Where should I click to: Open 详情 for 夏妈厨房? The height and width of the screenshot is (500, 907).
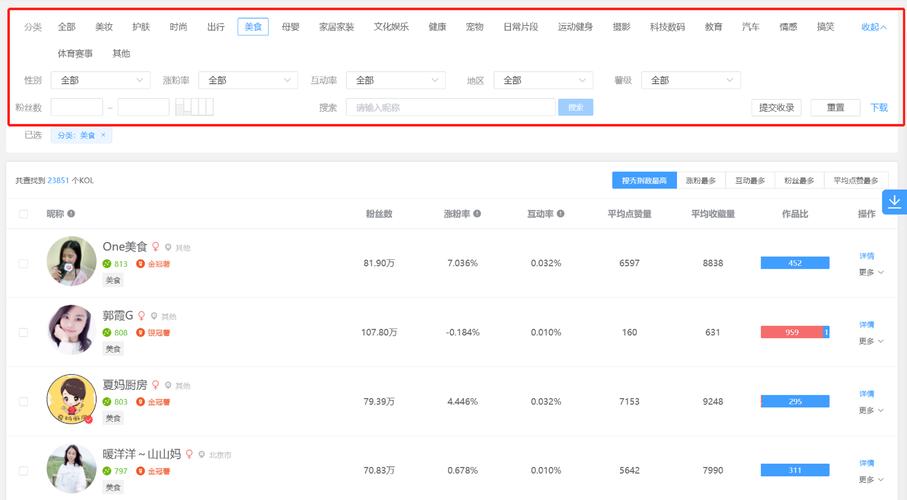click(867, 394)
